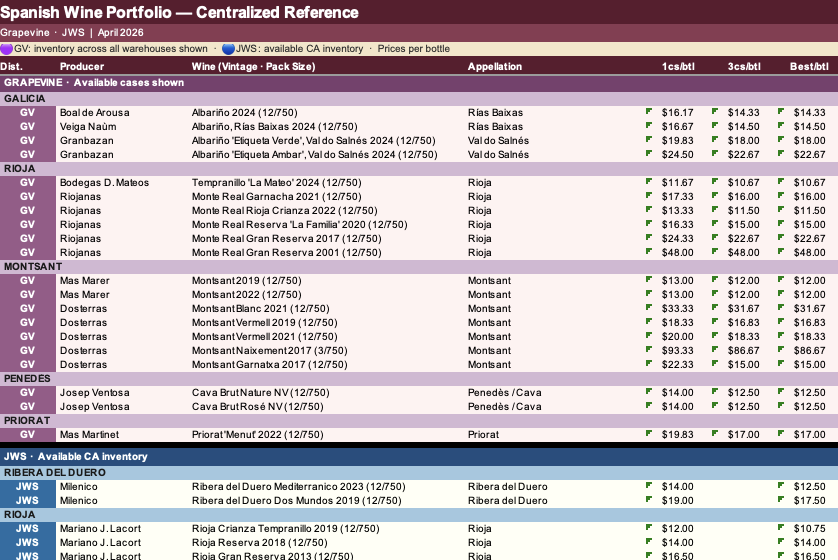Select the title 'Spanish Wine Portfolio — Centralized Reference'
This screenshot has width=838, height=560.
[179, 12]
